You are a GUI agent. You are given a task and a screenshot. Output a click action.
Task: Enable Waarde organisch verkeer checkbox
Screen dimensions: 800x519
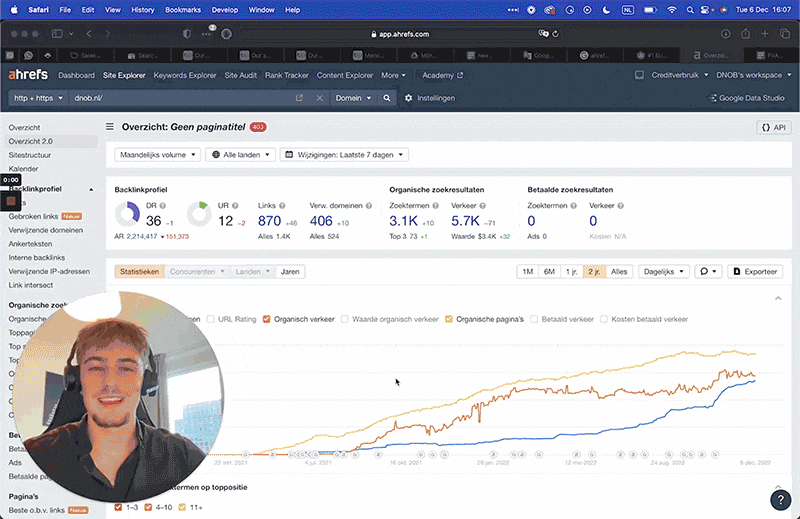point(344,319)
